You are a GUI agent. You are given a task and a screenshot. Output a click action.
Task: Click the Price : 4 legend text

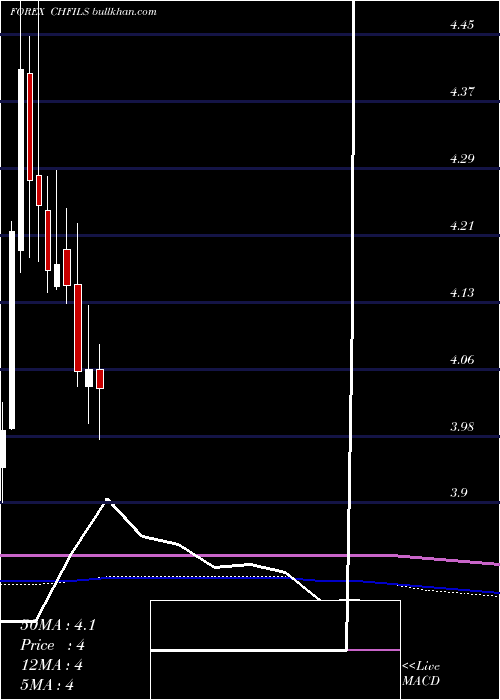click(53, 645)
